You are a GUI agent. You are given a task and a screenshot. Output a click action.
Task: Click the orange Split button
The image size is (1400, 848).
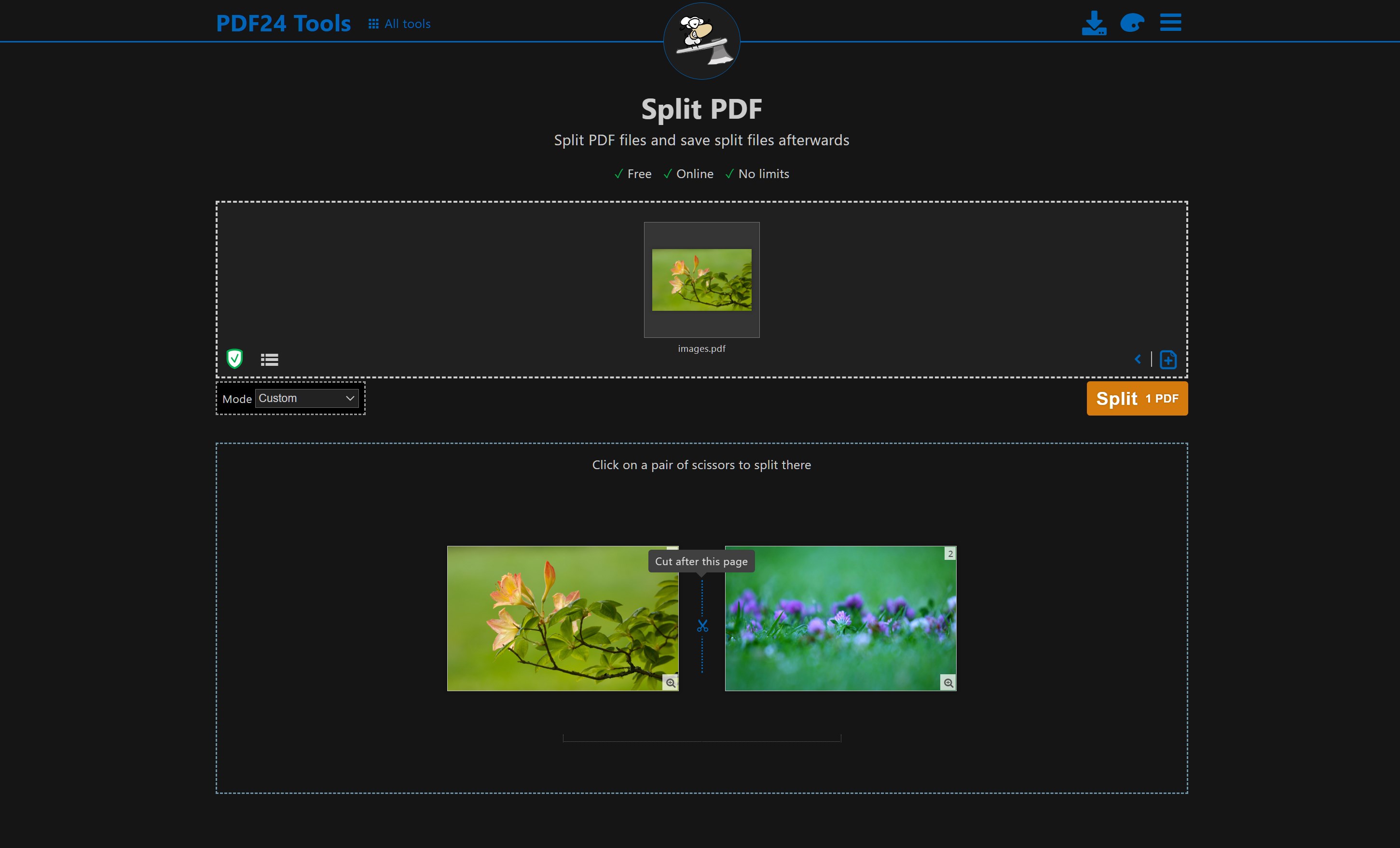pyautogui.click(x=1137, y=399)
